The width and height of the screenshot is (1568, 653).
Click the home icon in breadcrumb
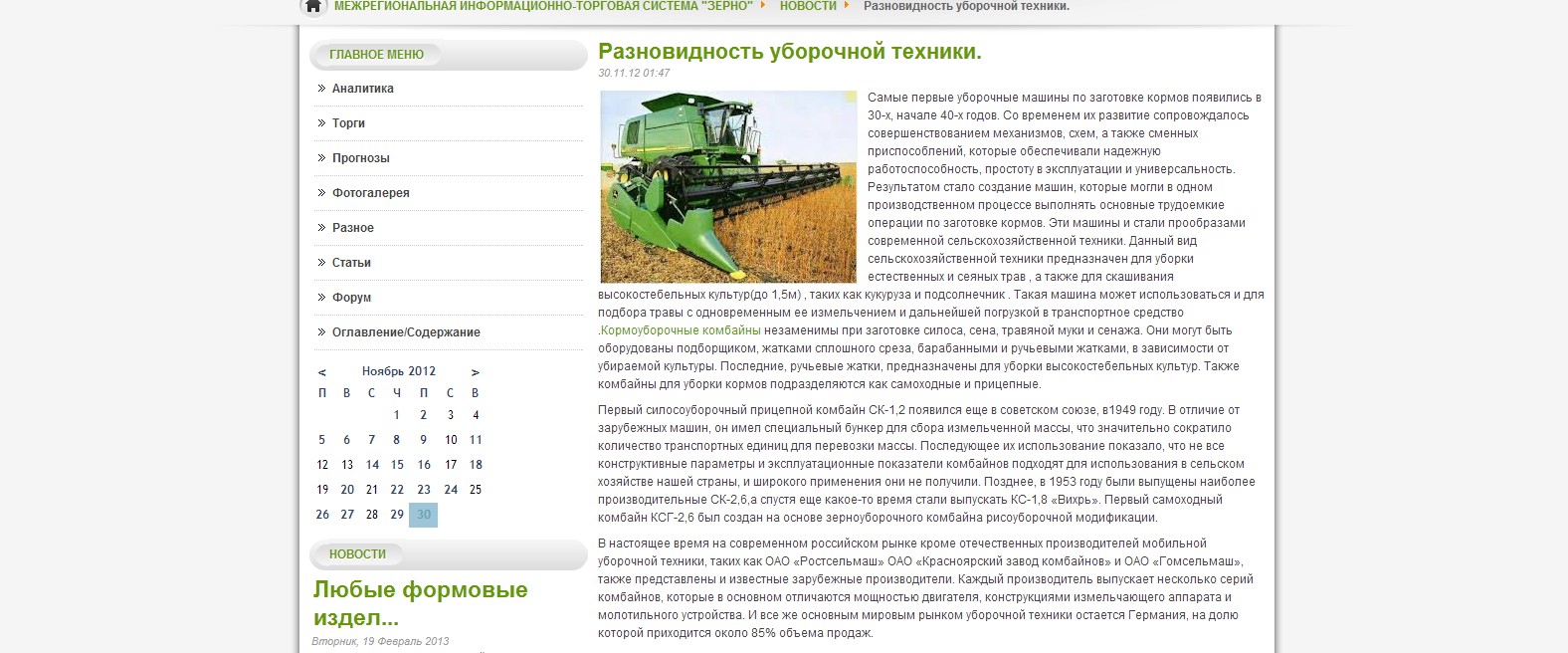point(312,6)
